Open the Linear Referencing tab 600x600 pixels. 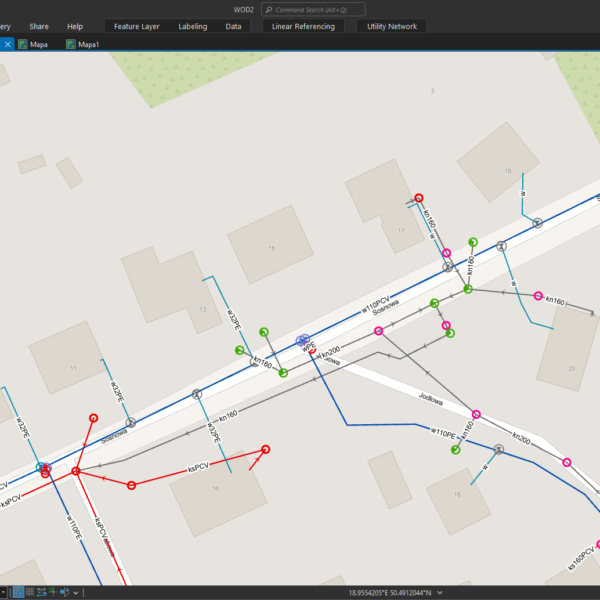coord(303,26)
